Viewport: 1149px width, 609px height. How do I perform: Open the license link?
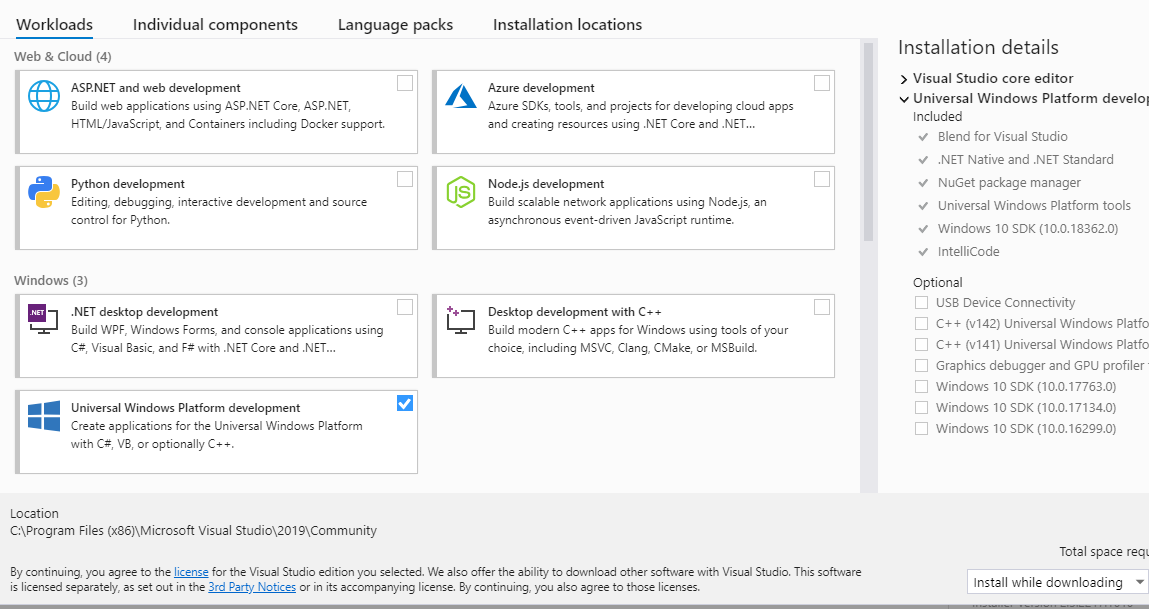[191, 572]
